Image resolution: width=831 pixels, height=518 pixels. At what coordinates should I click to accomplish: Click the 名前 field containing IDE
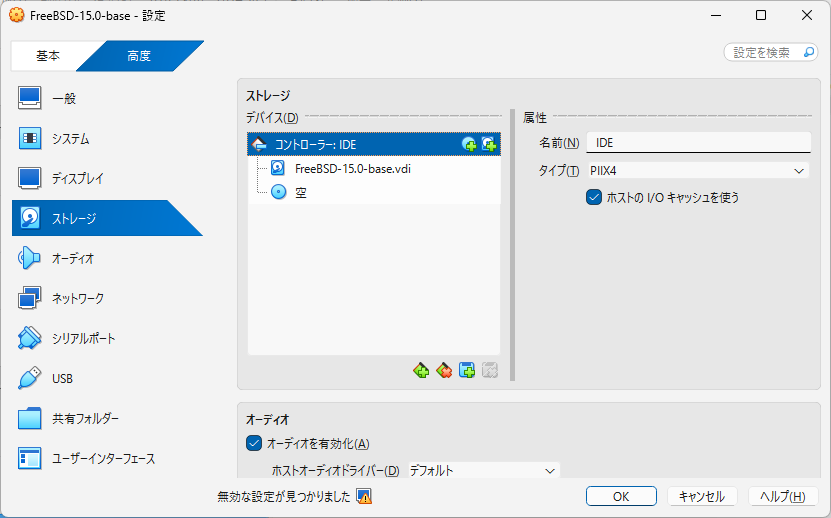tap(699, 143)
